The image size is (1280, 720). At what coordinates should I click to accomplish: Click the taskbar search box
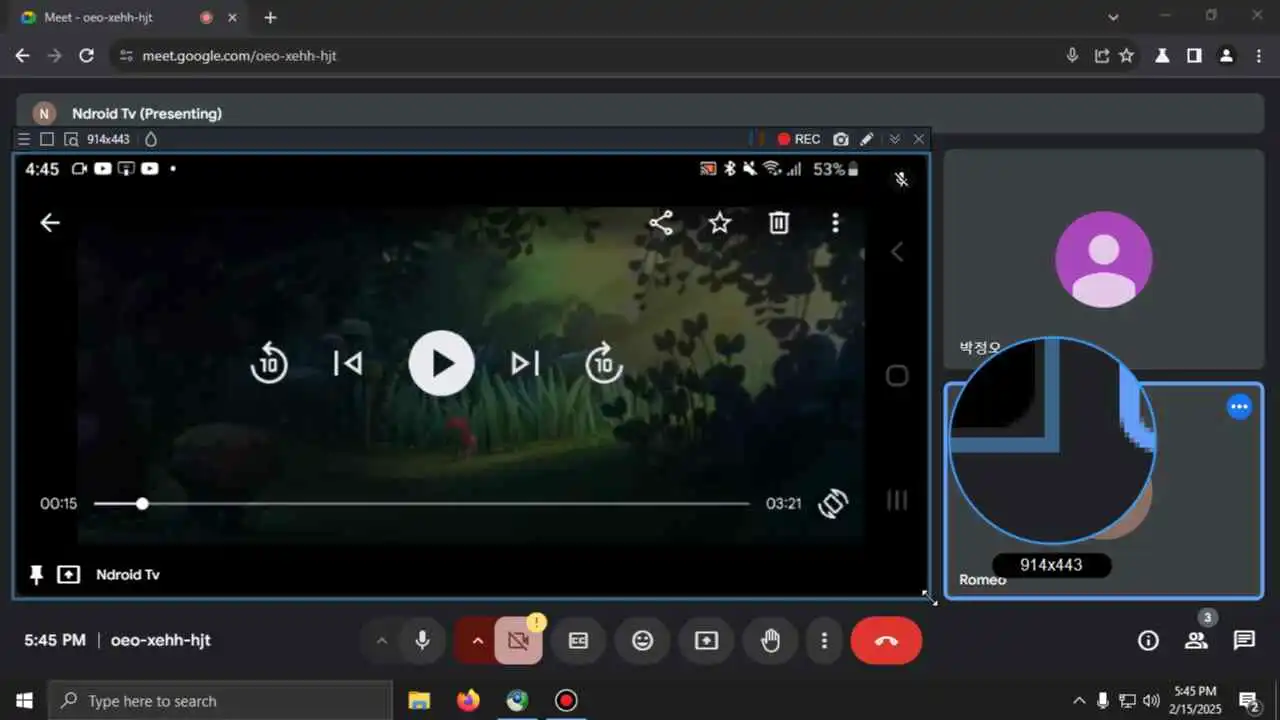[x=220, y=700]
